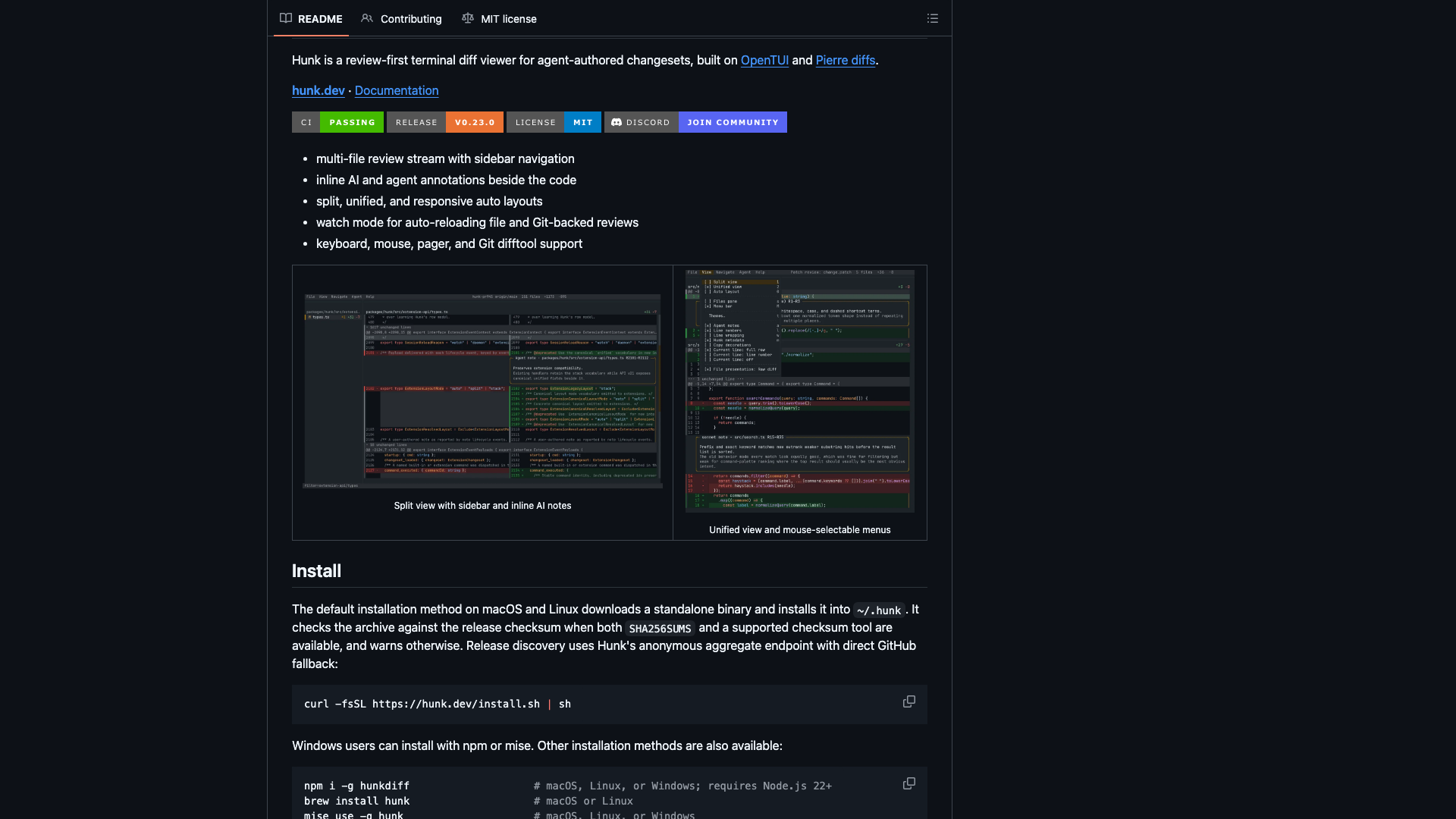Click the Install heading
This screenshot has width=1456, height=819.
(x=316, y=571)
